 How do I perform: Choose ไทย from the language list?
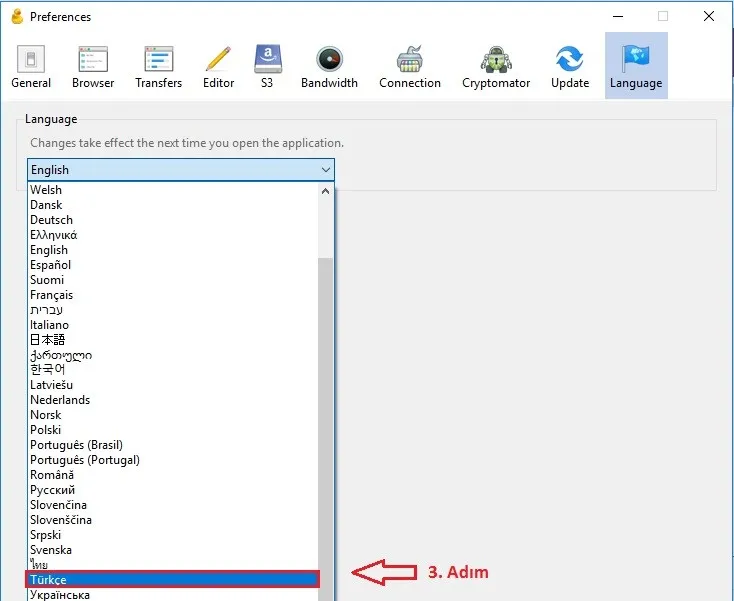[173, 564]
